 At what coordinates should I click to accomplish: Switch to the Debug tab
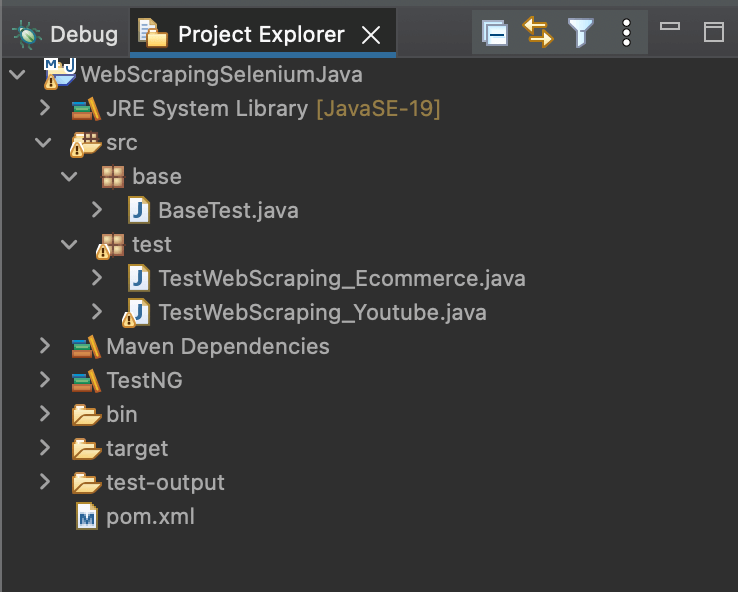[66, 34]
